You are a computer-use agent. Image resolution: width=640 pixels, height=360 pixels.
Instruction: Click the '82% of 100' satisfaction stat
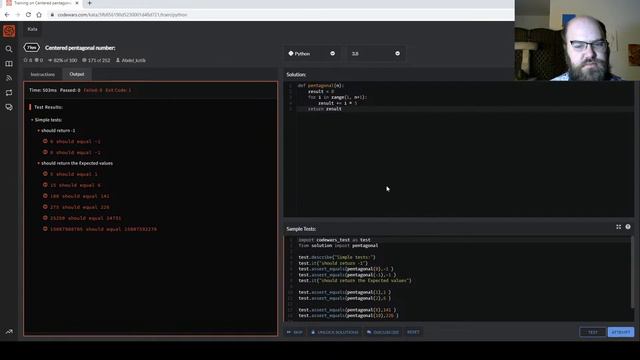pos(62,60)
